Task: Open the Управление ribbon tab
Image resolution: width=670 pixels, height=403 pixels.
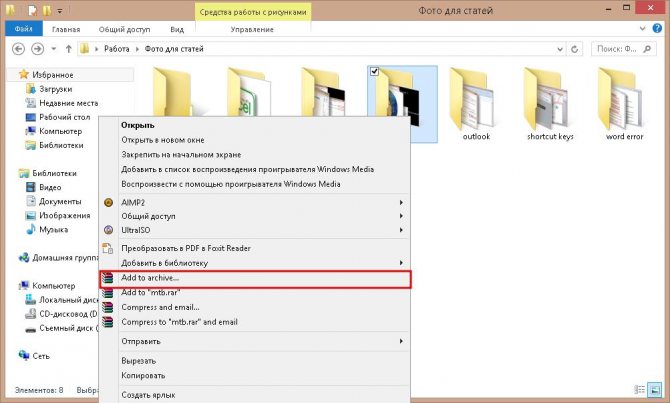Action: point(252,29)
